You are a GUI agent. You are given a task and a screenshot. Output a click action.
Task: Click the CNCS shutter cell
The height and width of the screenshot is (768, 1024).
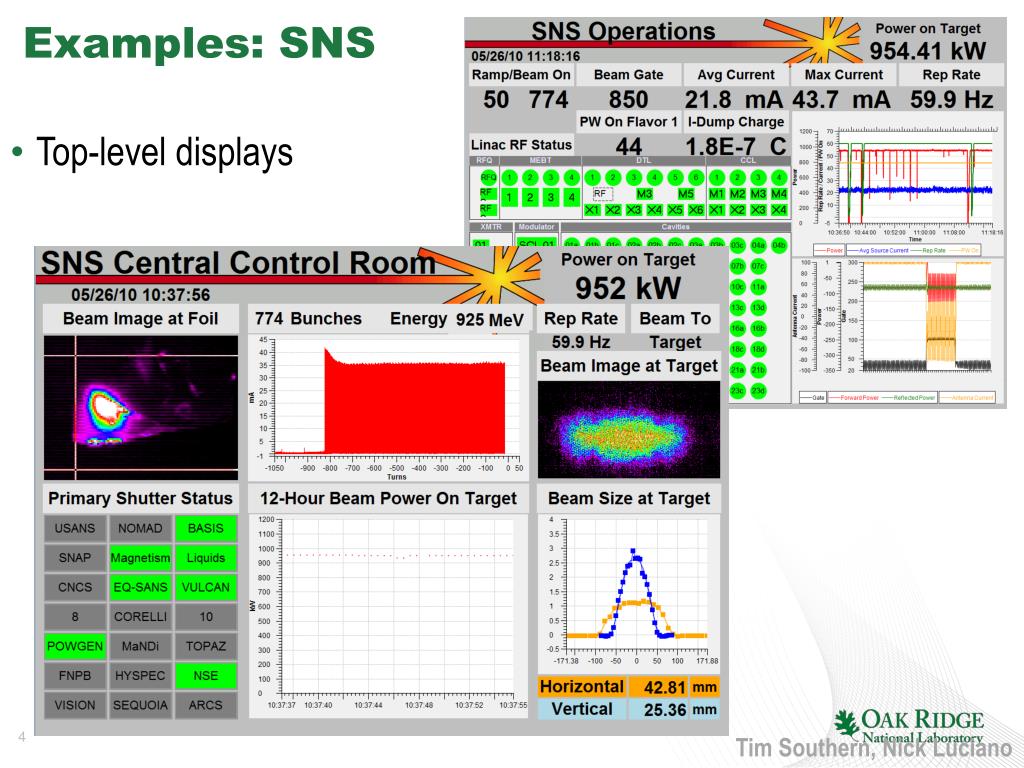[75, 587]
